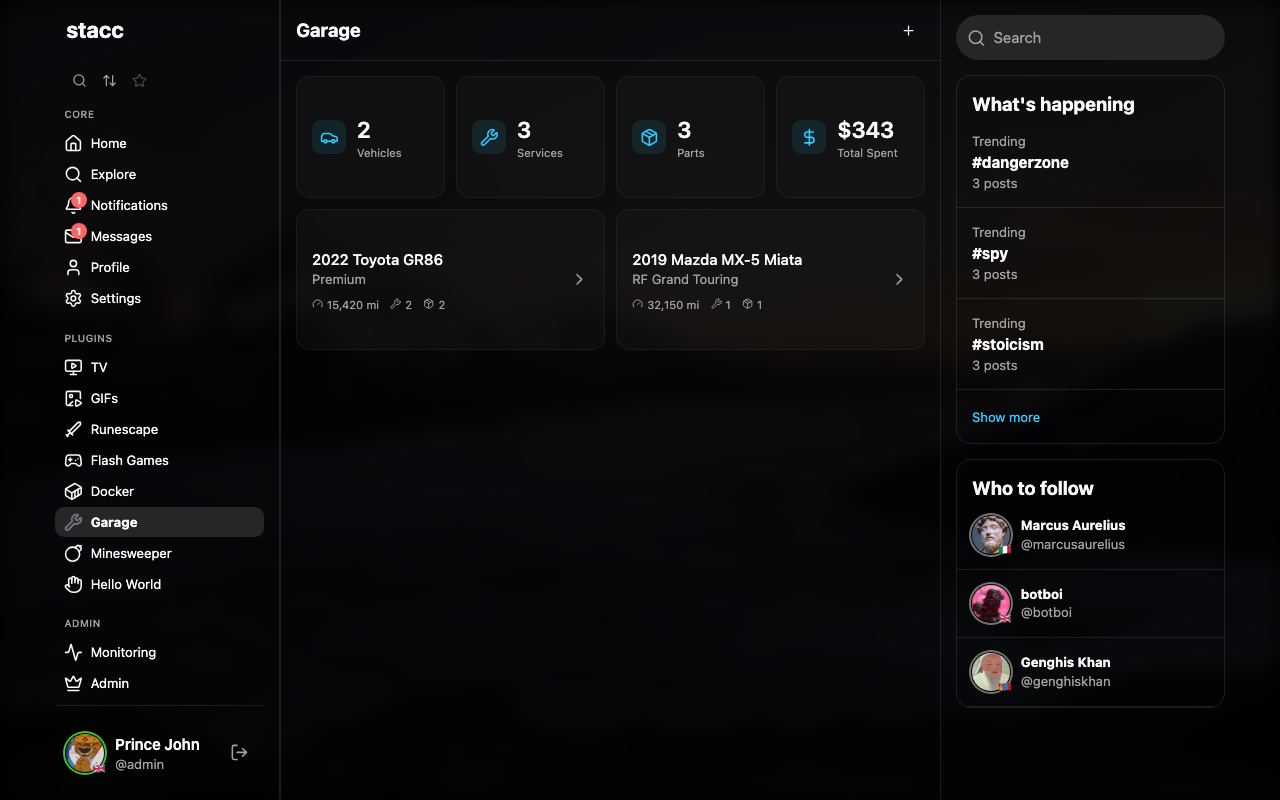This screenshot has height=800, width=1280.
Task: Click Show more under trending topics
Action: (1006, 417)
